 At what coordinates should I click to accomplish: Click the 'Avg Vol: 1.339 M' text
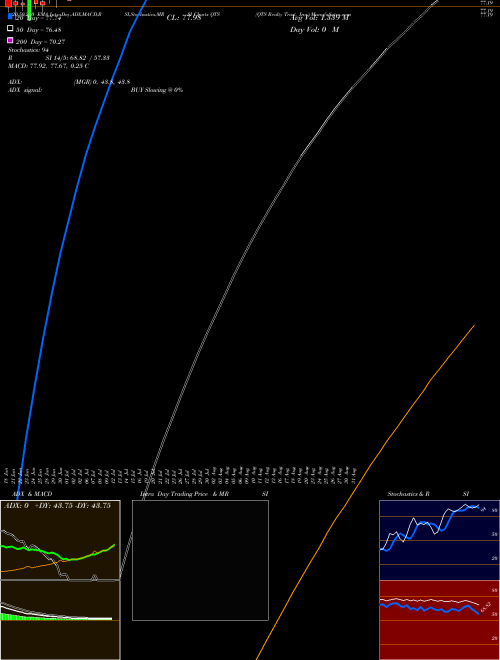pyautogui.click(x=320, y=18)
